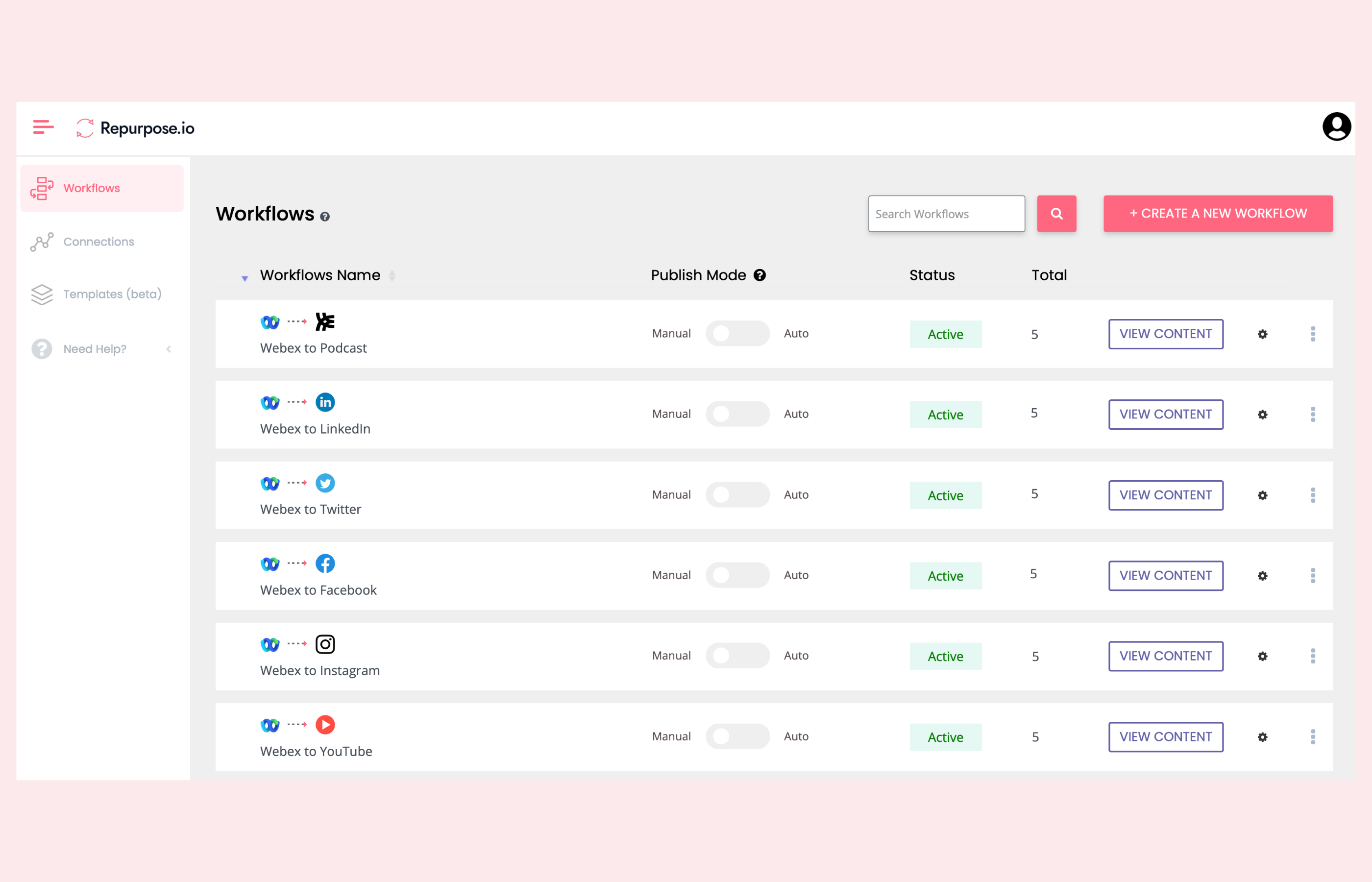This screenshot has width=1372, height=882.
Task: Click the Webex to Twitter destination icon
Action: click(325, 482)
